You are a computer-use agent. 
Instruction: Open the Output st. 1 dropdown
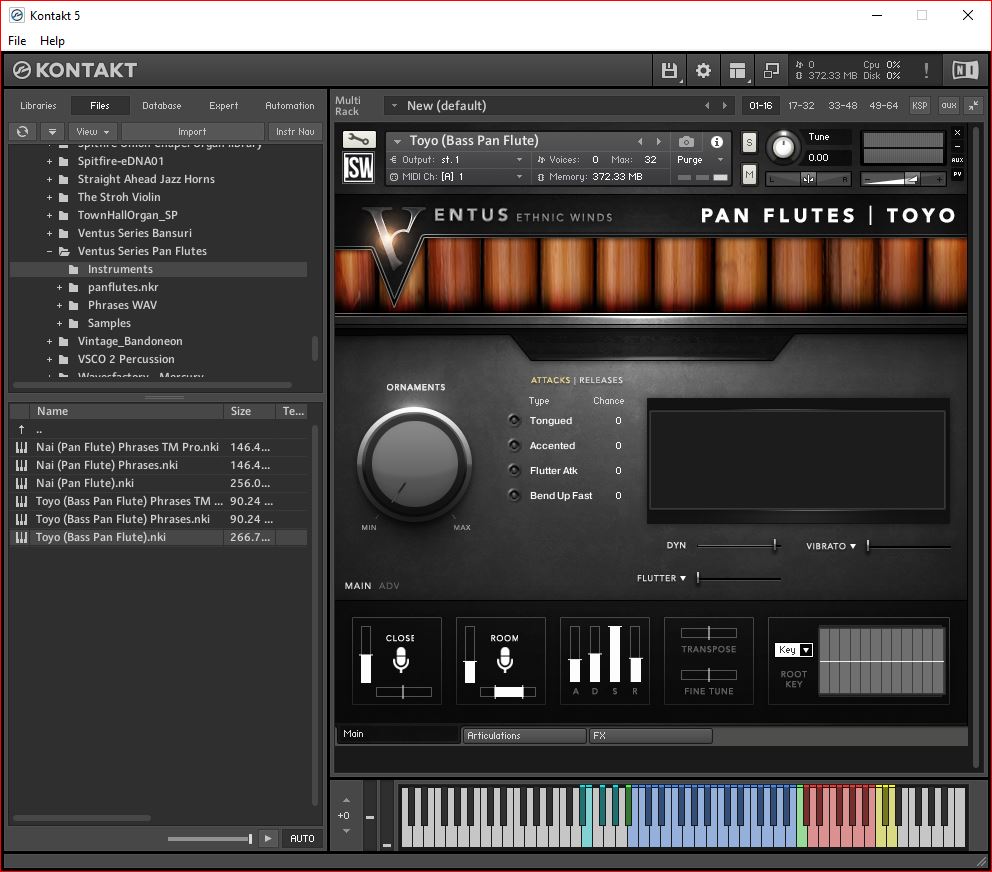pyautogui.click(x=456, y=159)
